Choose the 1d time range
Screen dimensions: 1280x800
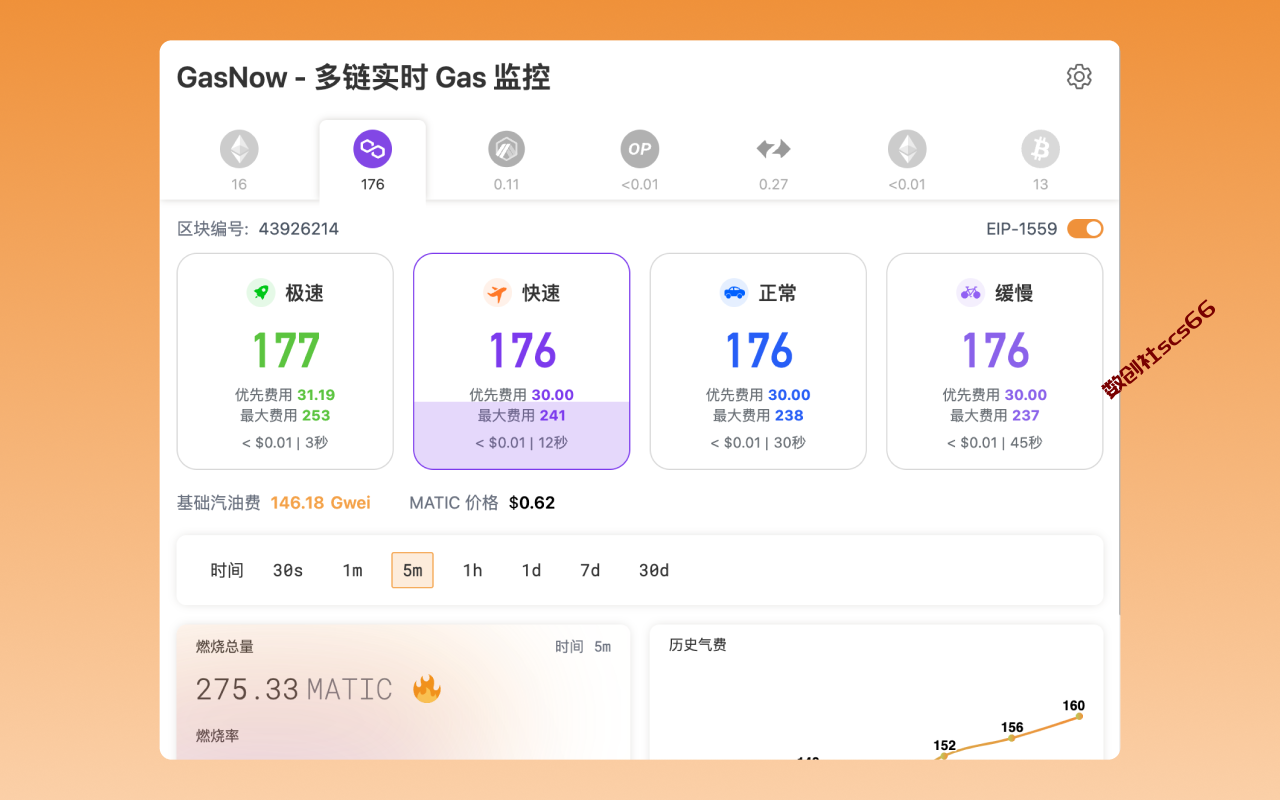point(531,570)
